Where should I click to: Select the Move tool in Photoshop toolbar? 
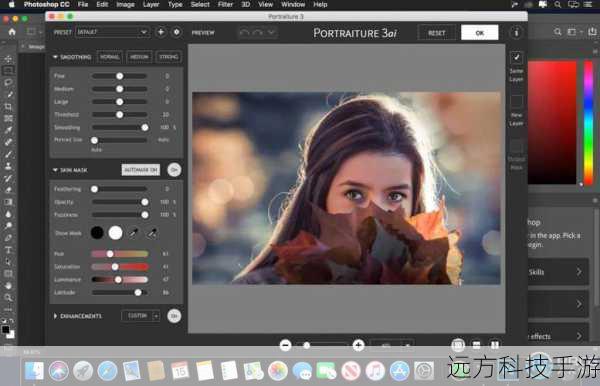[x=8, y=59]
